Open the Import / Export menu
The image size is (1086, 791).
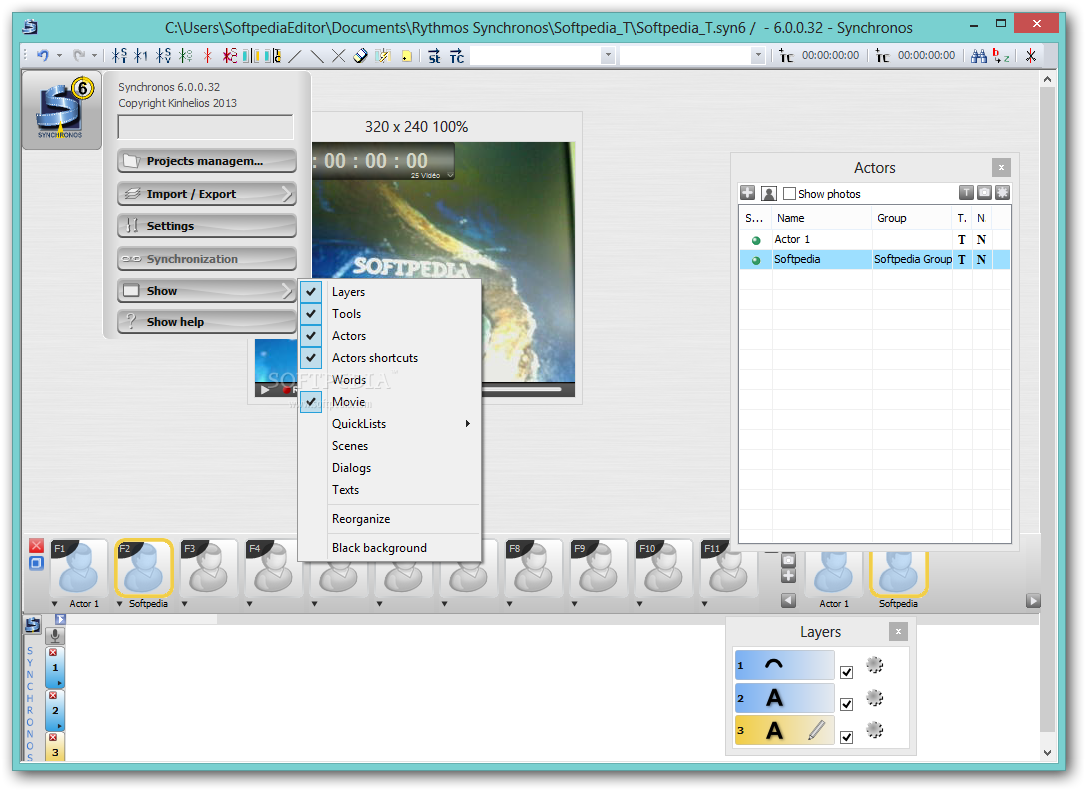[x=206, y=194]
